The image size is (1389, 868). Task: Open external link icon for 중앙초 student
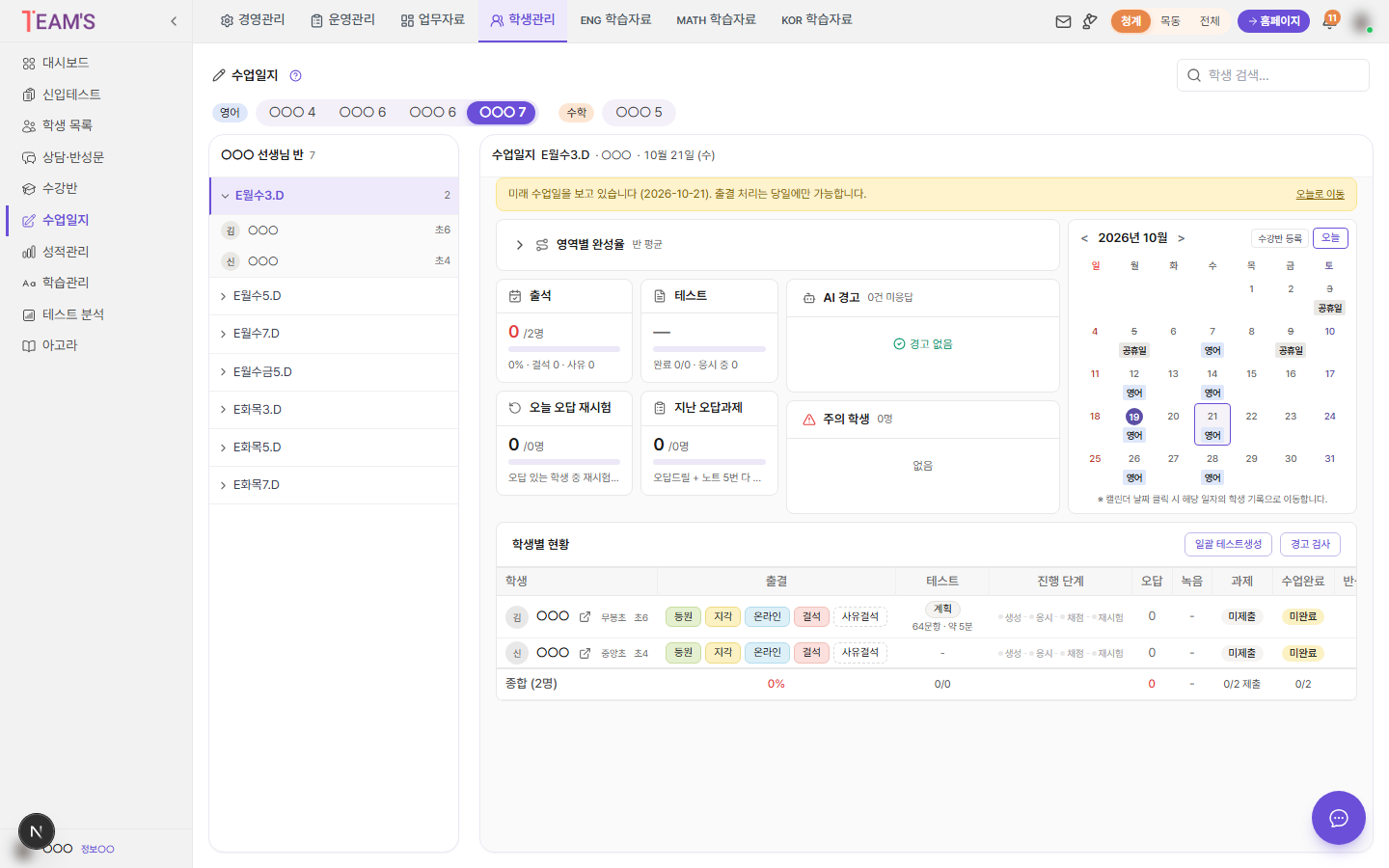[x=585, y=653]
